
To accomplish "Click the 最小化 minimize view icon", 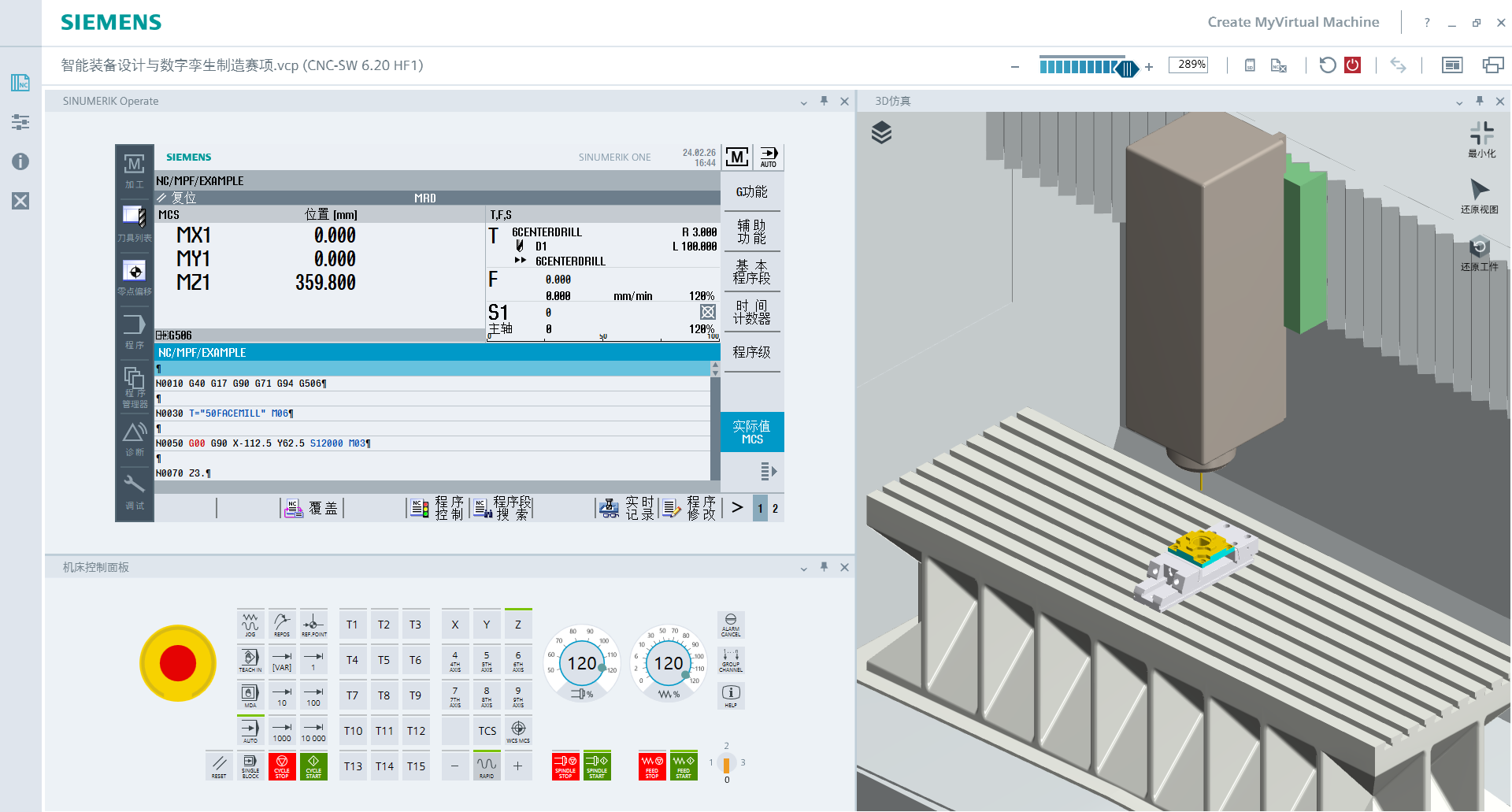I will tap(1481, 139).
